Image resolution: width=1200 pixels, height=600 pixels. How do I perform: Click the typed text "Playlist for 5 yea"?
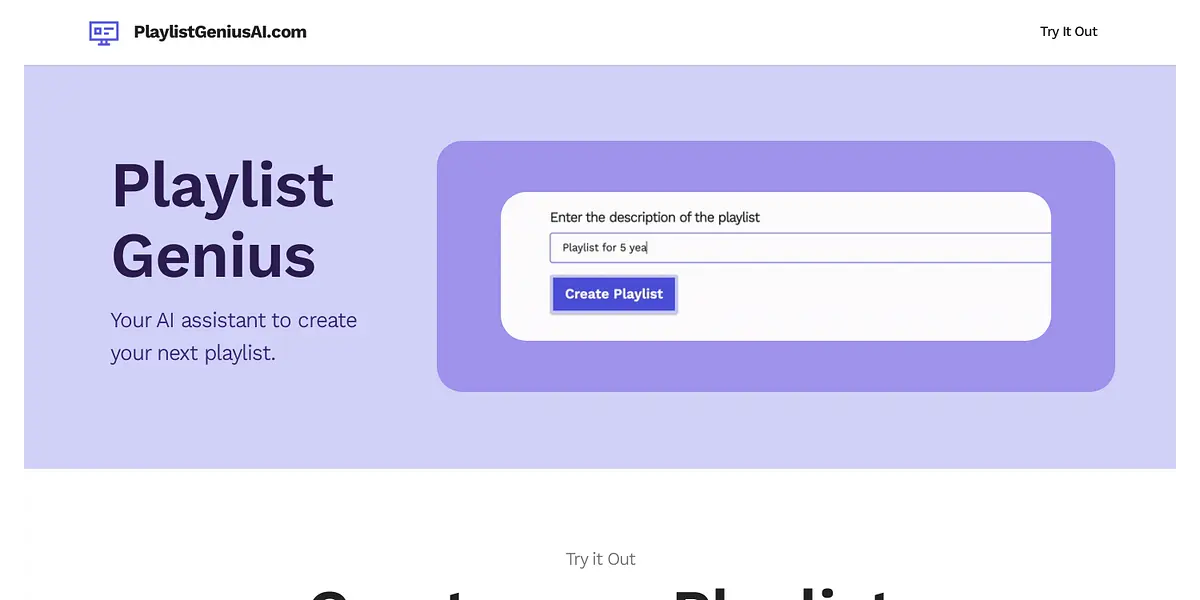[x=605, y=248]
